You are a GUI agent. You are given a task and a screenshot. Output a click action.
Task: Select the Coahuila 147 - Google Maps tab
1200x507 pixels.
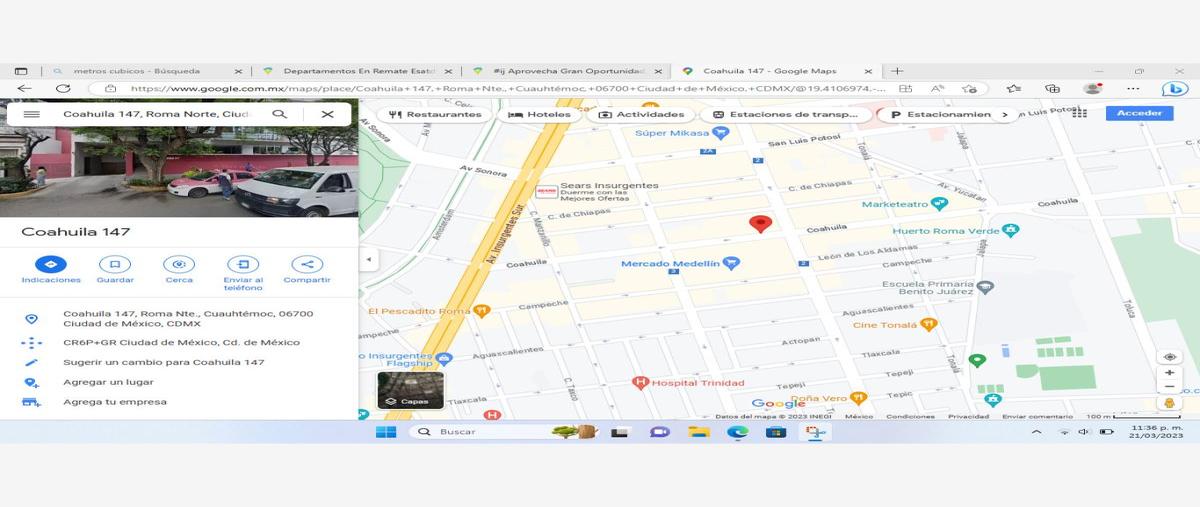(x=775, y=71)
